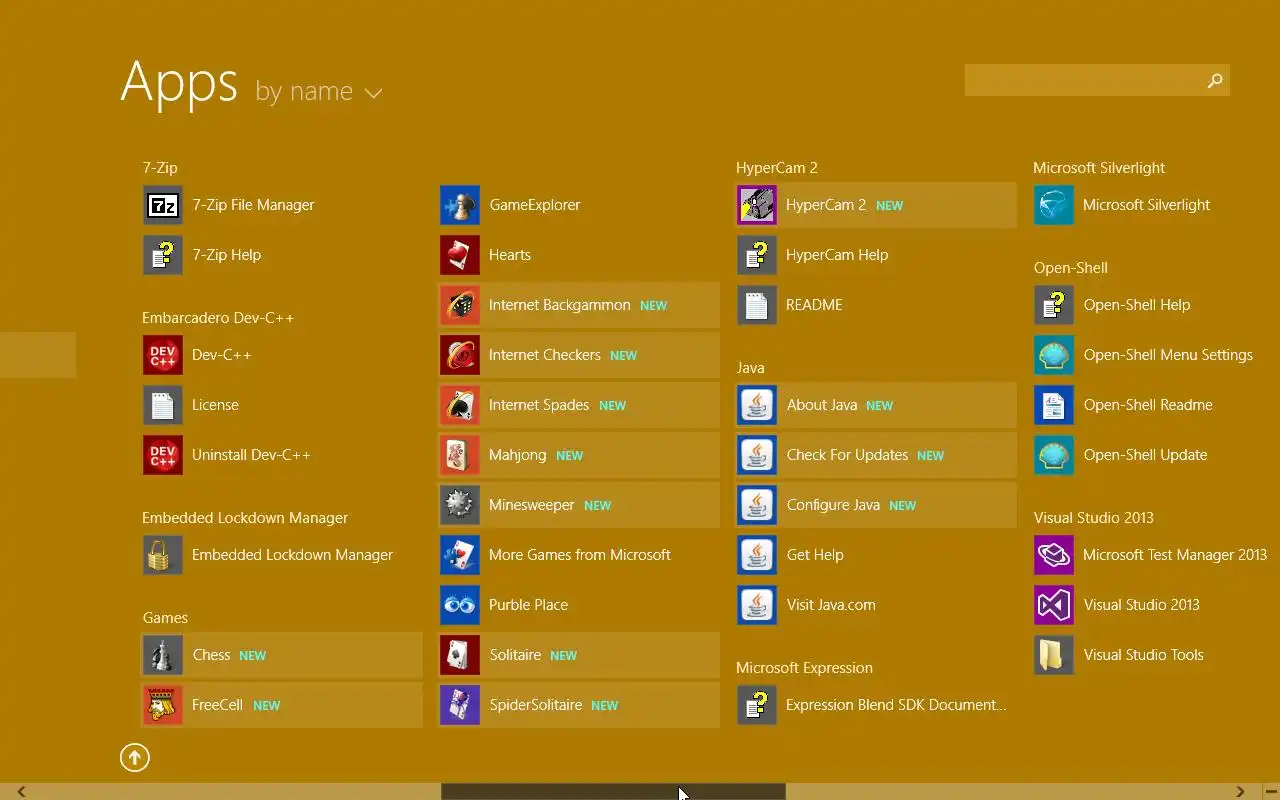Image resolution: width=1280 pixels, height=800 pixels.
Task: Open Open-Shell Menu Settings shell icon
Action: click(1054, 355)
